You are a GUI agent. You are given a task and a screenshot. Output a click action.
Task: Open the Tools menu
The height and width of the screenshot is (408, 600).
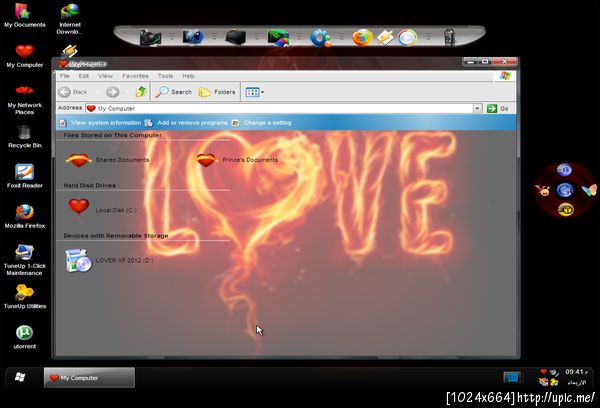tap(165, 76)
